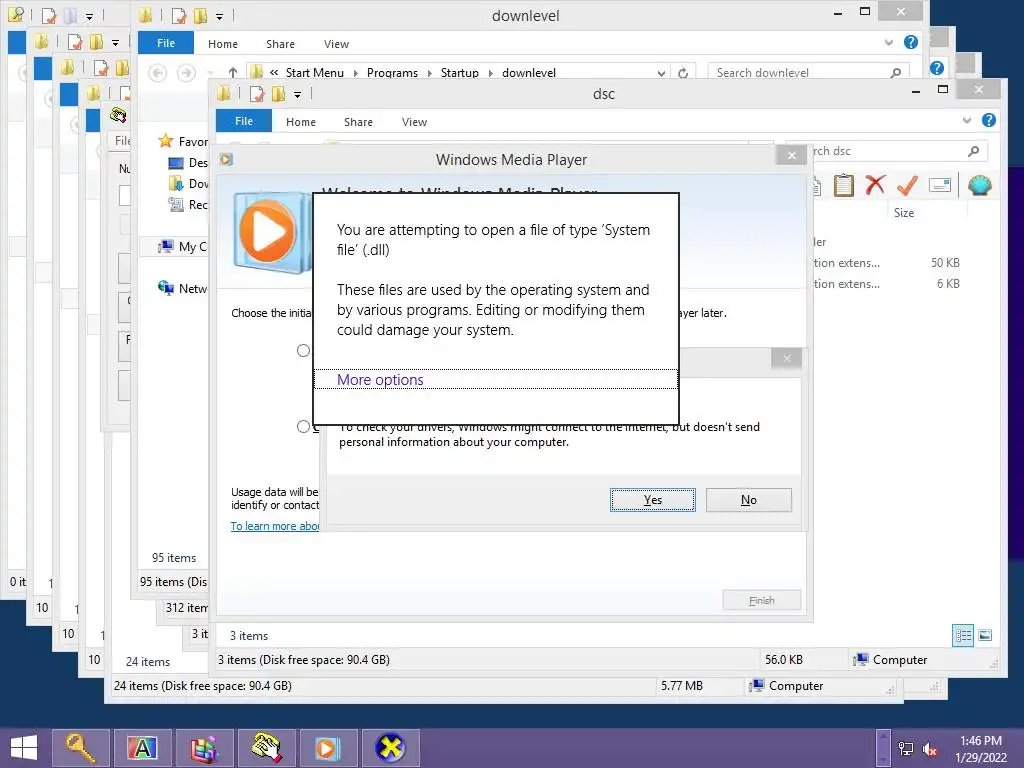This screenshot has height=768, width=1024.
Task: Click the new folder icon in downlevel title bar
Action: pos(200,16)
